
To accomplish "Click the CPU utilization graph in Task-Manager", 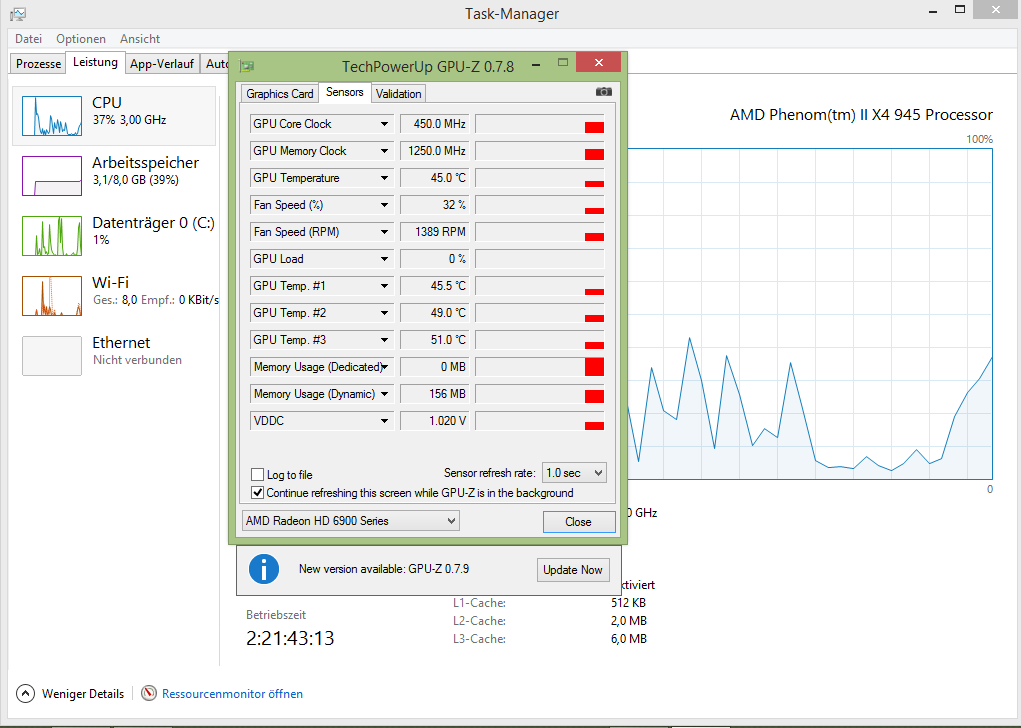I will tap(810, 314).
